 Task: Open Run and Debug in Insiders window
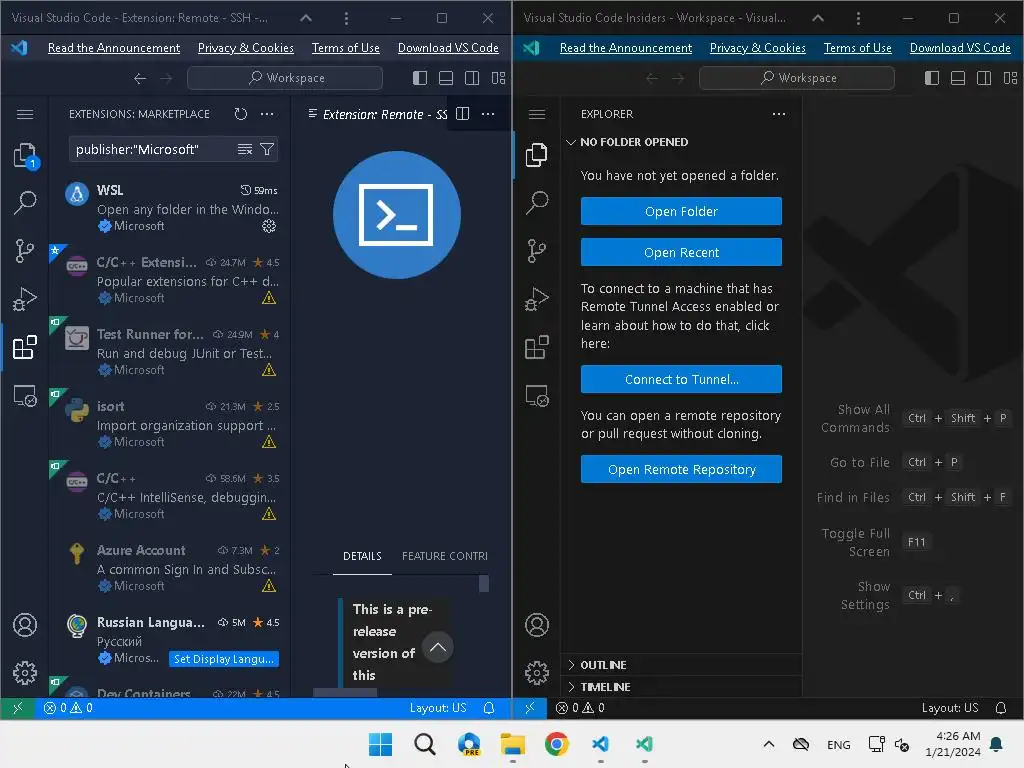pyautogui.click(x=537, y=299)
